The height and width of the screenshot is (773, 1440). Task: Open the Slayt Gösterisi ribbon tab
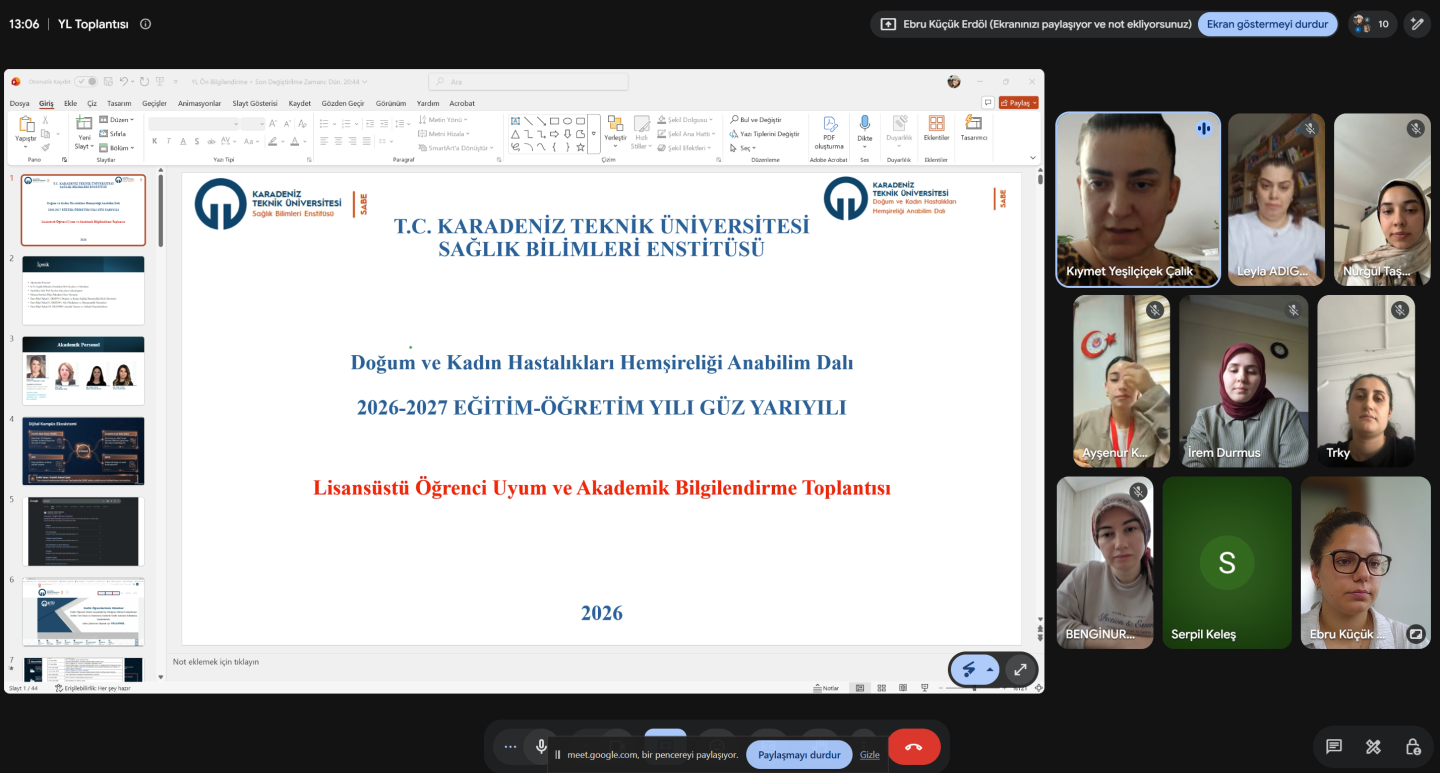click(x=255, y=103)
